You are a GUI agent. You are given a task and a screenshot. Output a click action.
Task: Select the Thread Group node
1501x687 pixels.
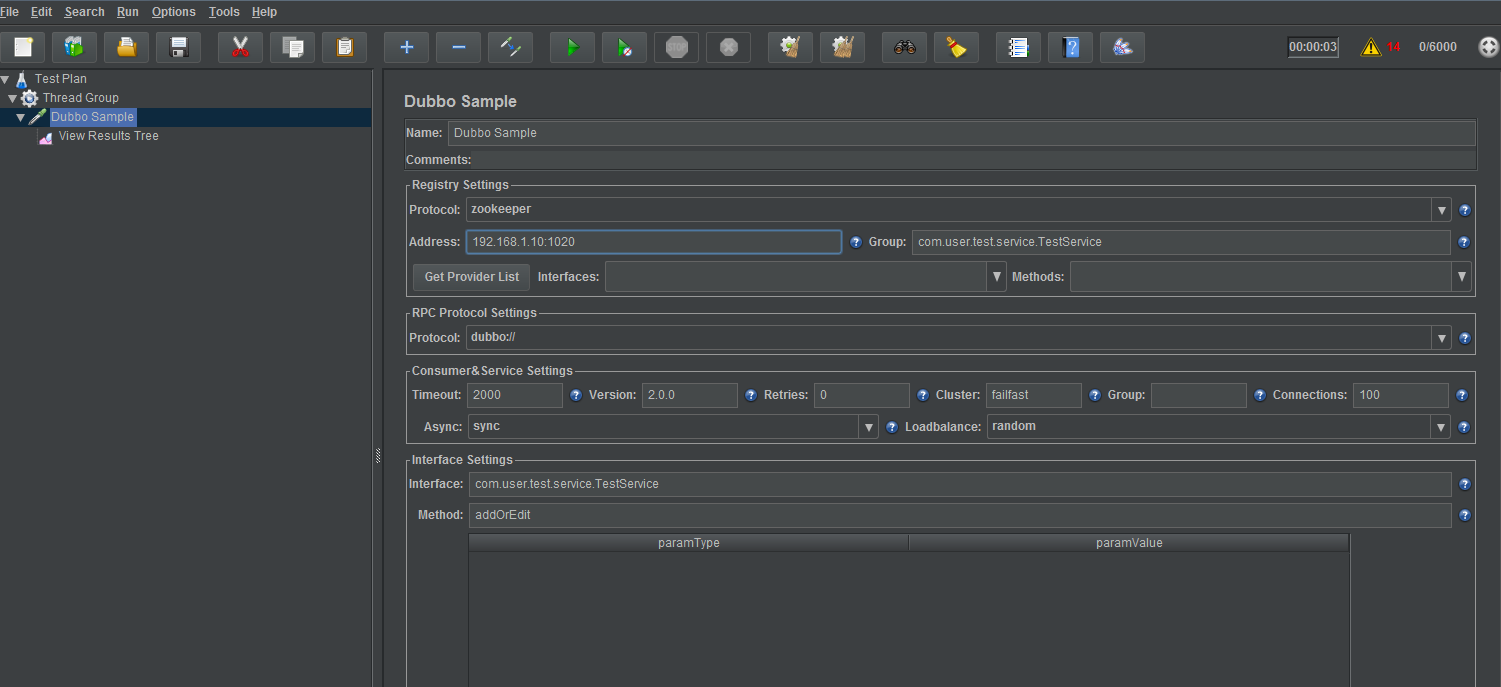coord(80,98)
